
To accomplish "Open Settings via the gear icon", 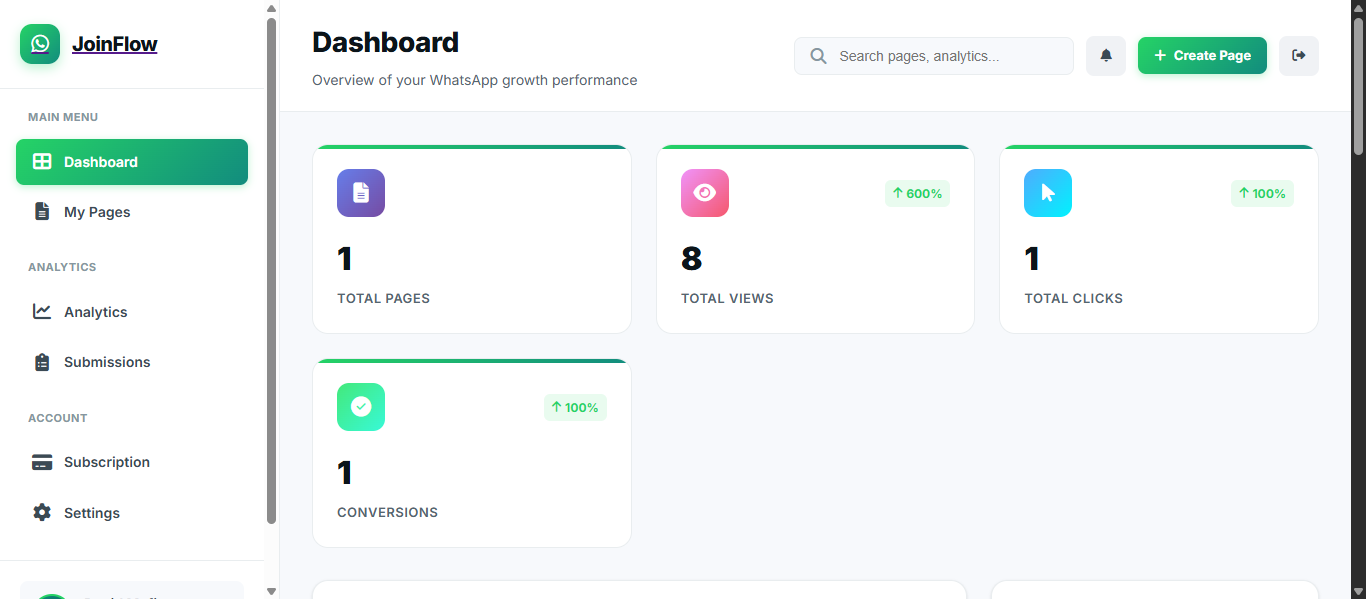I will 41,512.
